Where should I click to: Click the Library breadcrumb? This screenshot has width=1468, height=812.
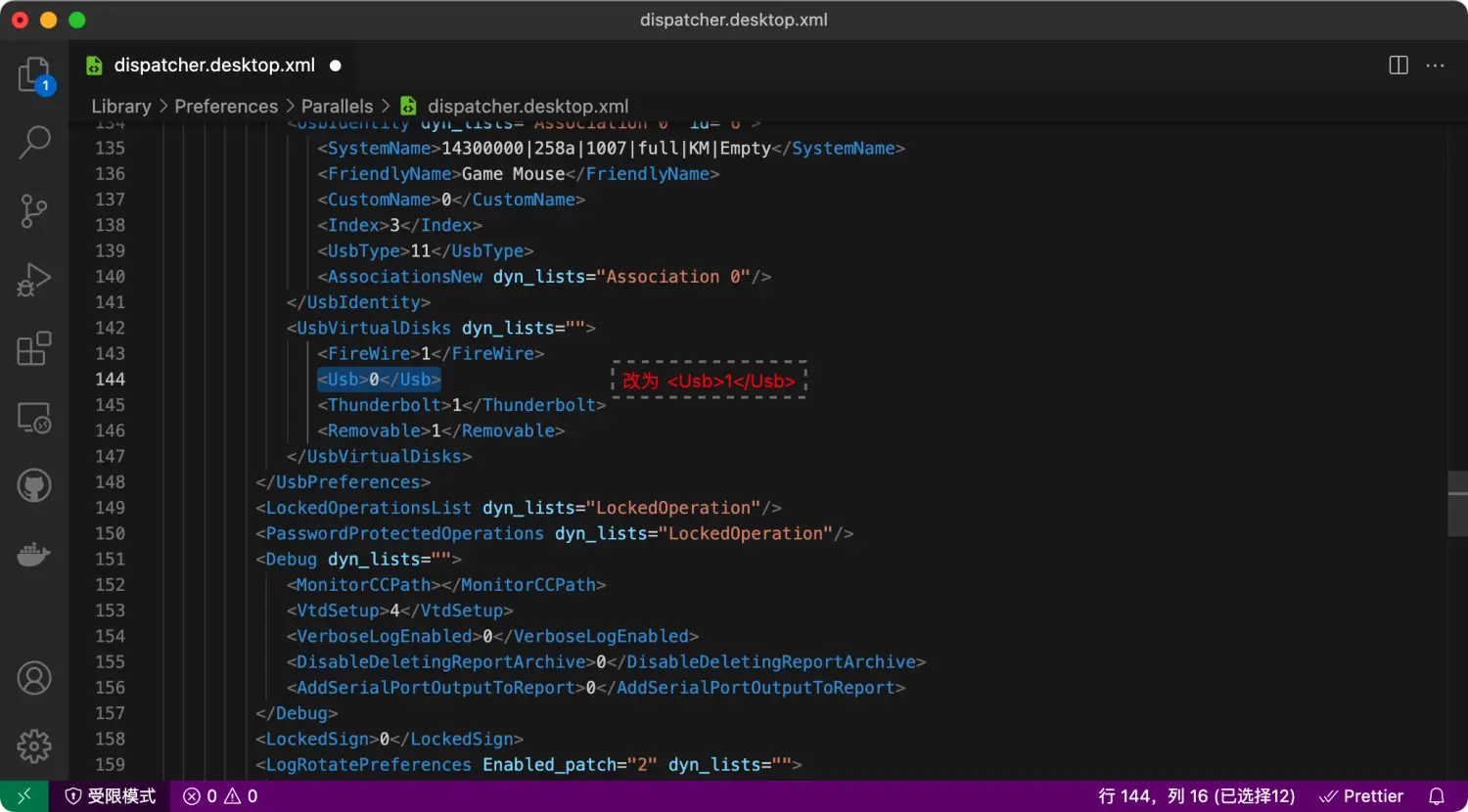pyautogui.click(x=121, y=106)
